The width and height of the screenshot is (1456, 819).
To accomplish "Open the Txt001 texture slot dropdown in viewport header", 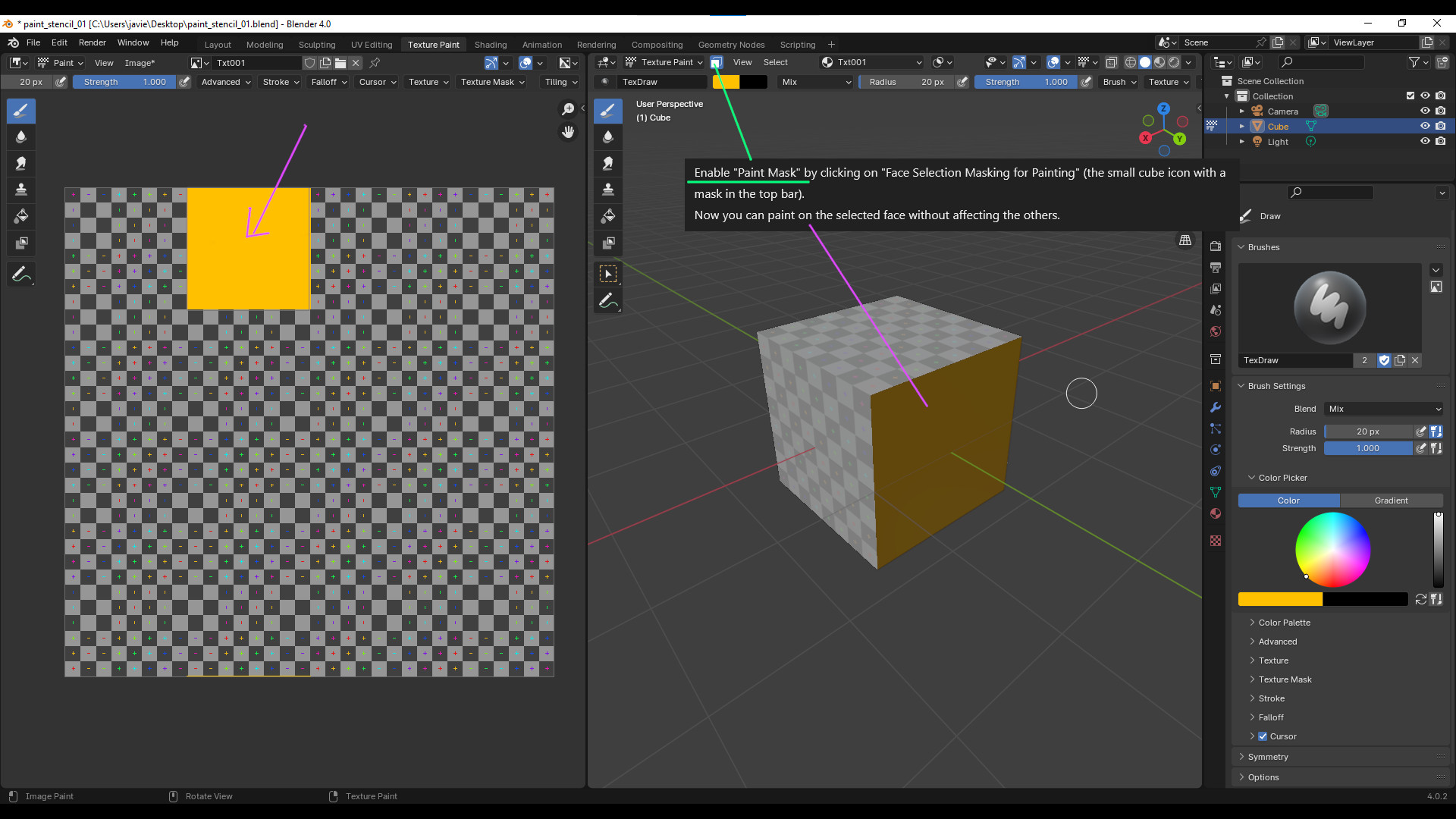I will pos(872,62).
